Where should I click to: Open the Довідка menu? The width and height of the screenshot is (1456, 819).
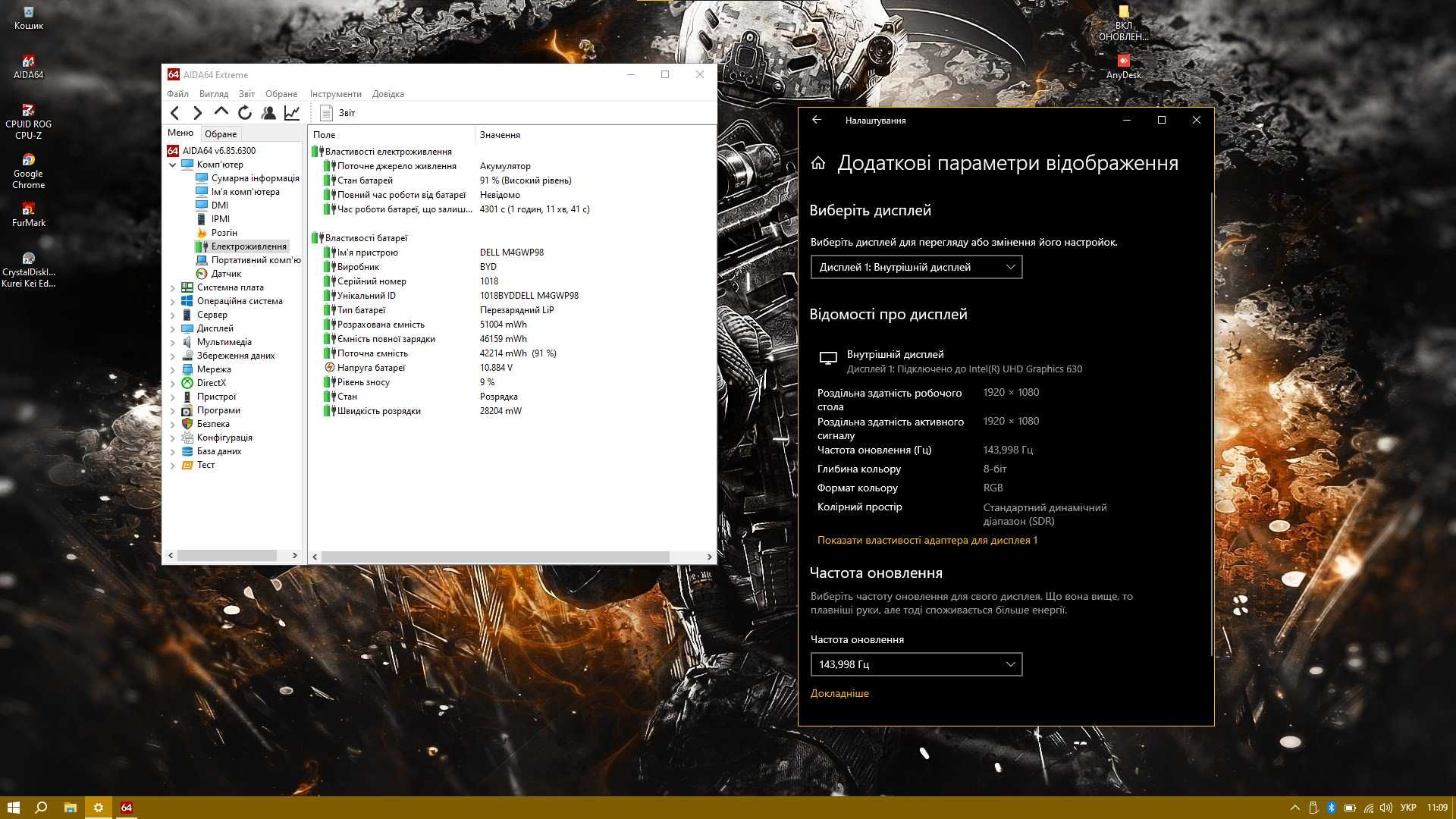(x=388, y=94)
